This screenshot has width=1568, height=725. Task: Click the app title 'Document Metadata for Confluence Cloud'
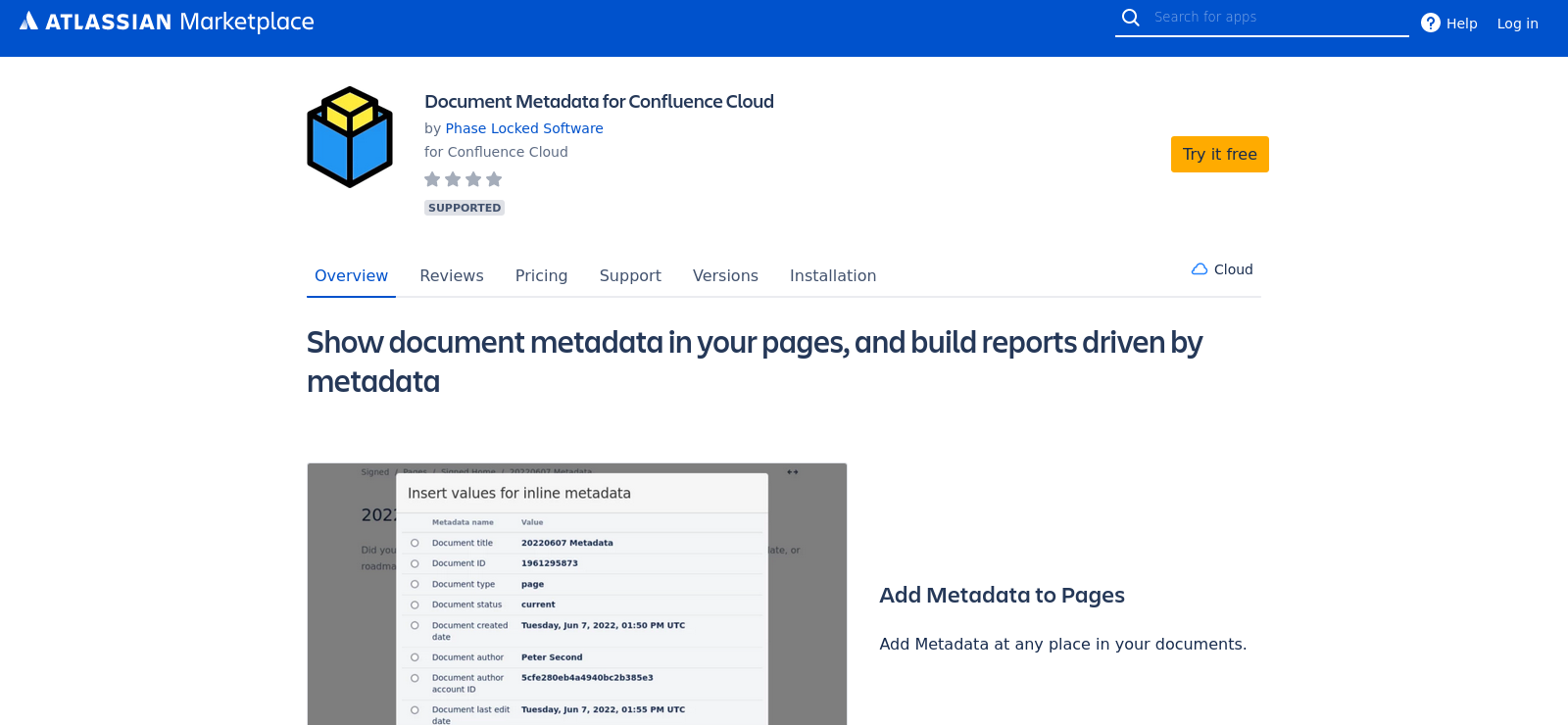point(599,102)
